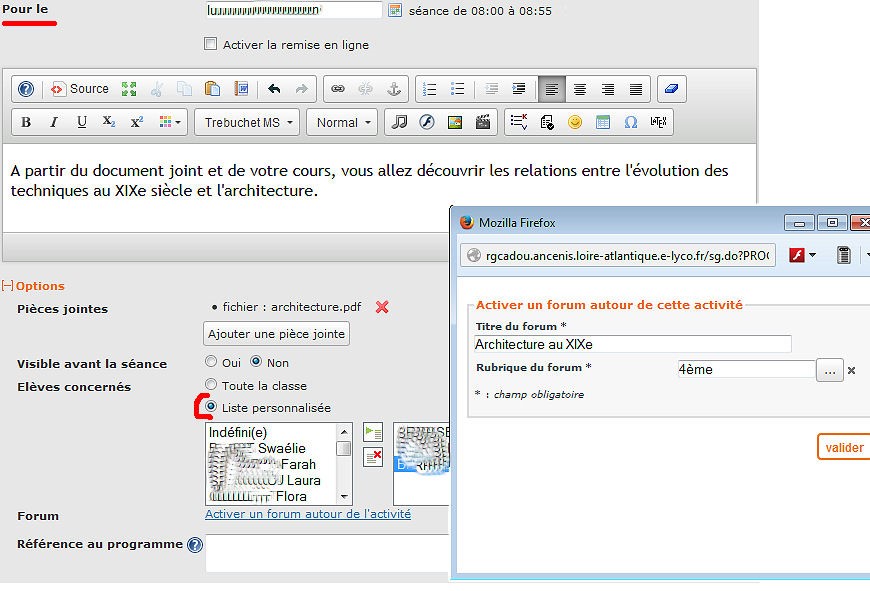Open the text color palette dropdown
870x591 pixels.
172,123
